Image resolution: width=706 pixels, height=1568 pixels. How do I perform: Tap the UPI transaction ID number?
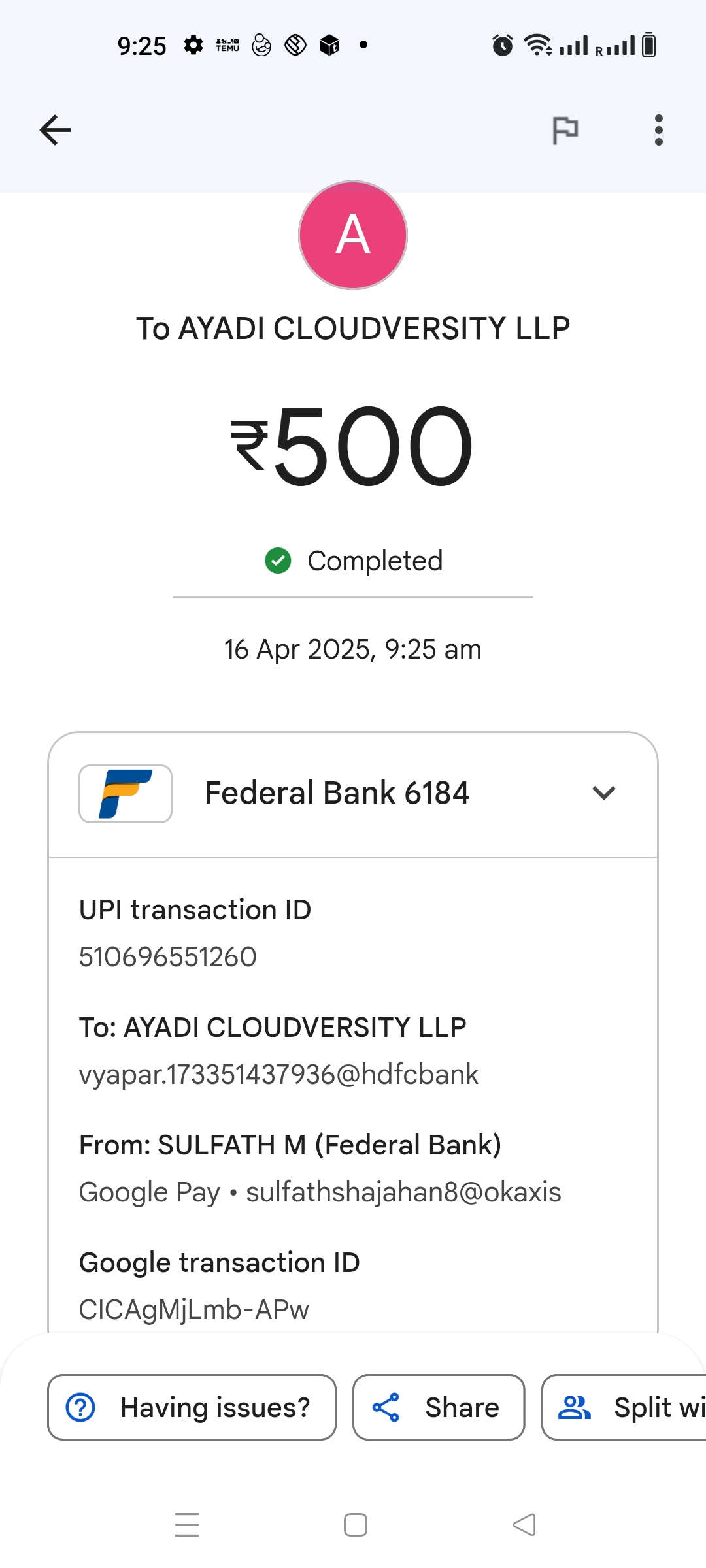point(168,957)
